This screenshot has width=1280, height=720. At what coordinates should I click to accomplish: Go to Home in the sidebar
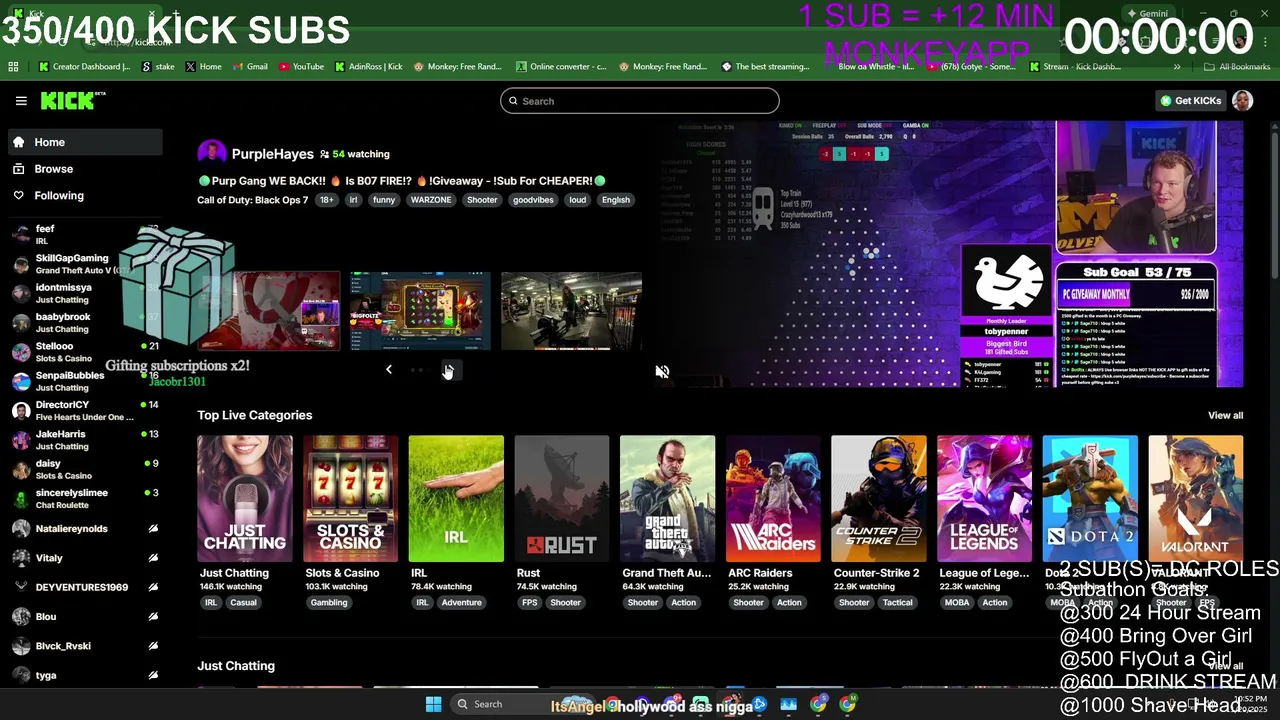click(84, 142)
